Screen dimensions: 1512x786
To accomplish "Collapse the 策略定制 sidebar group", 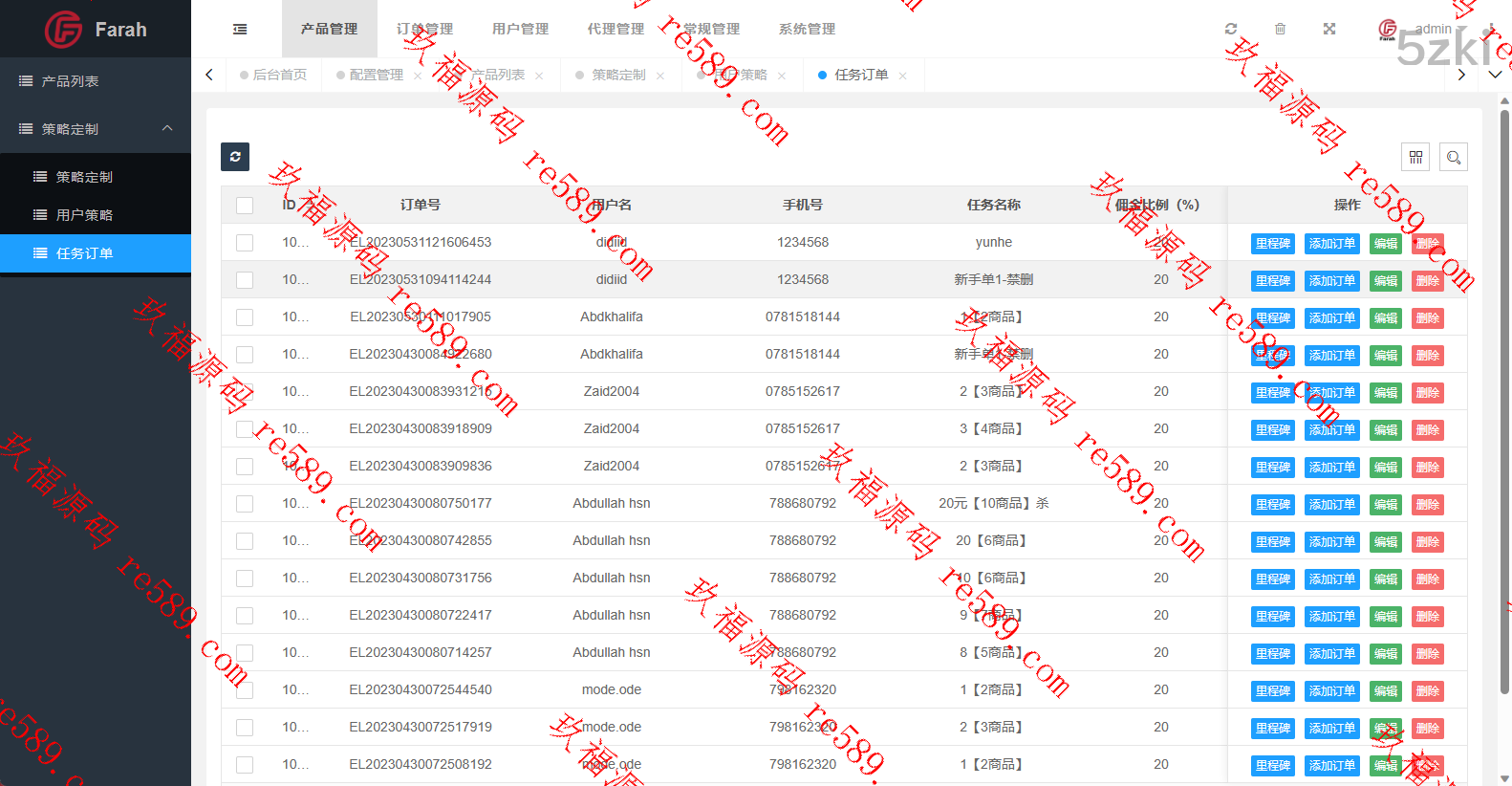I will 96,129.
